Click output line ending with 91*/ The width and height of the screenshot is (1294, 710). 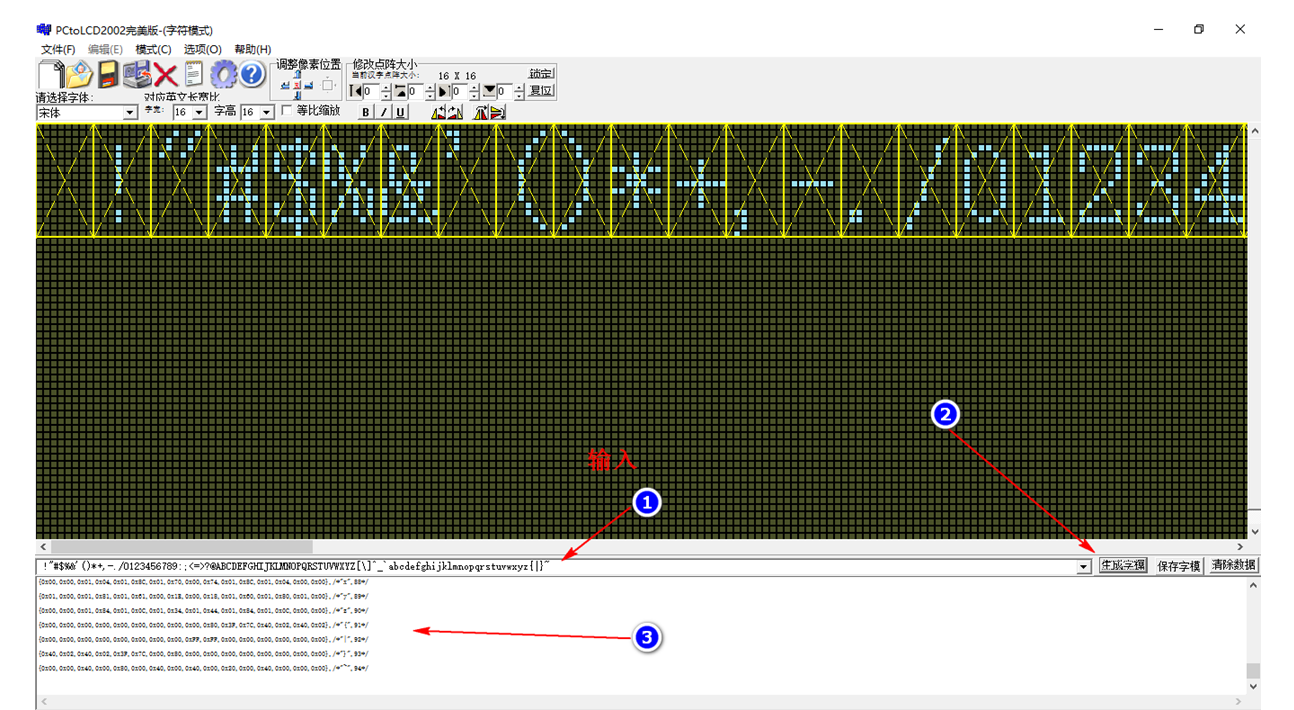pos(203,624)
